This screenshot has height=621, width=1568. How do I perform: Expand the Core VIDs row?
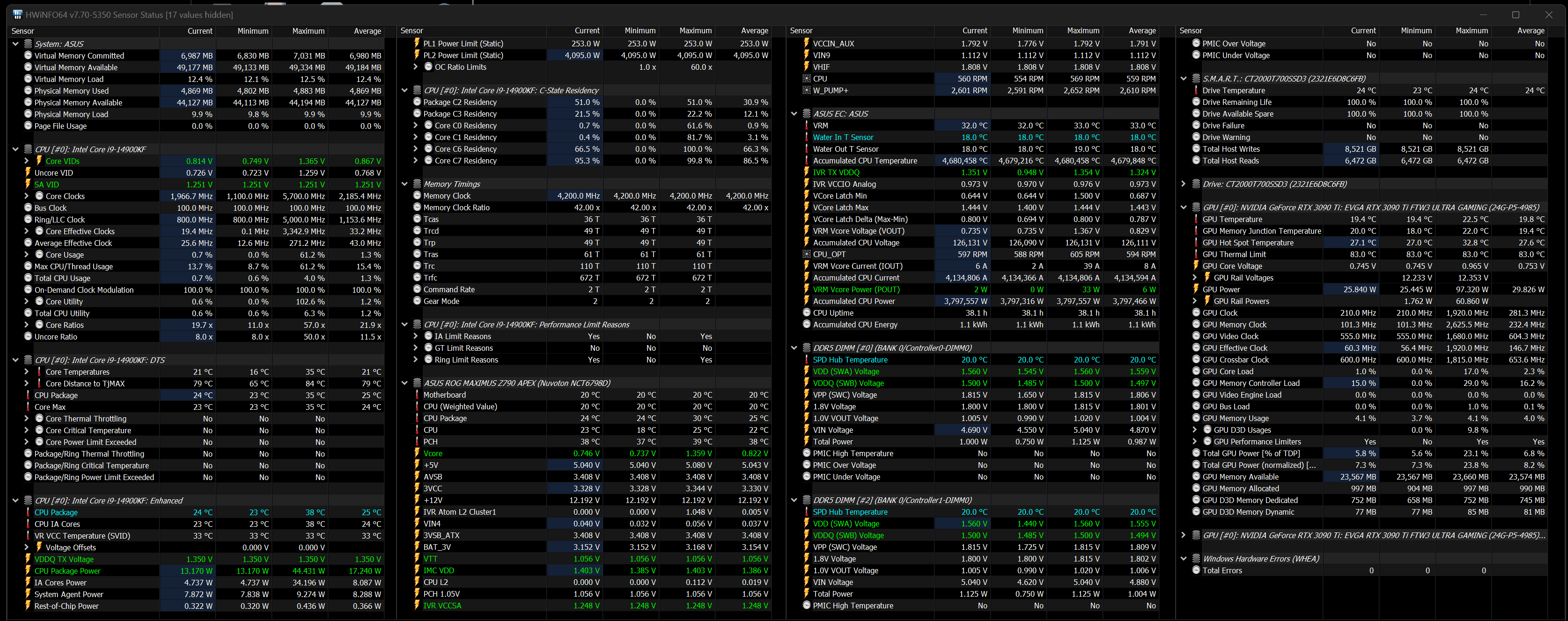coord(27,161)
